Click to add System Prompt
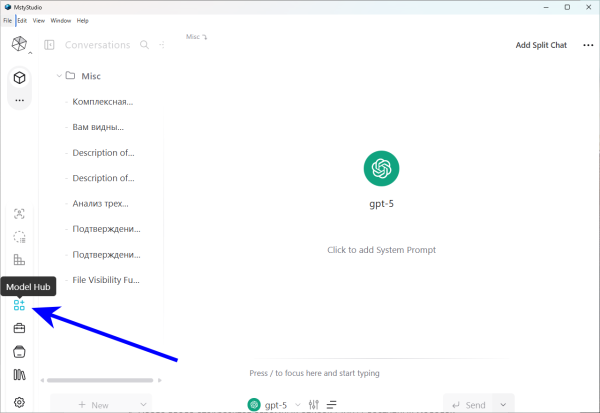The height and width of the screenshot is (413, 600). [x=381, y=250]
